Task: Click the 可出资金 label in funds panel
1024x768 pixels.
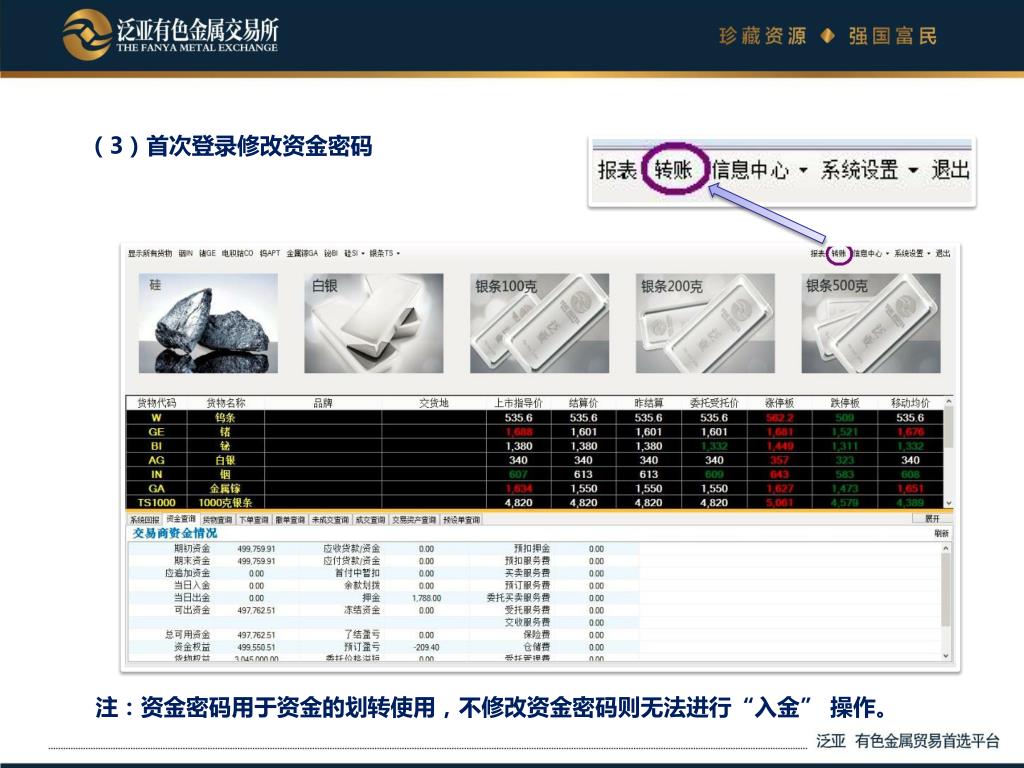Action: pos(192,610)
